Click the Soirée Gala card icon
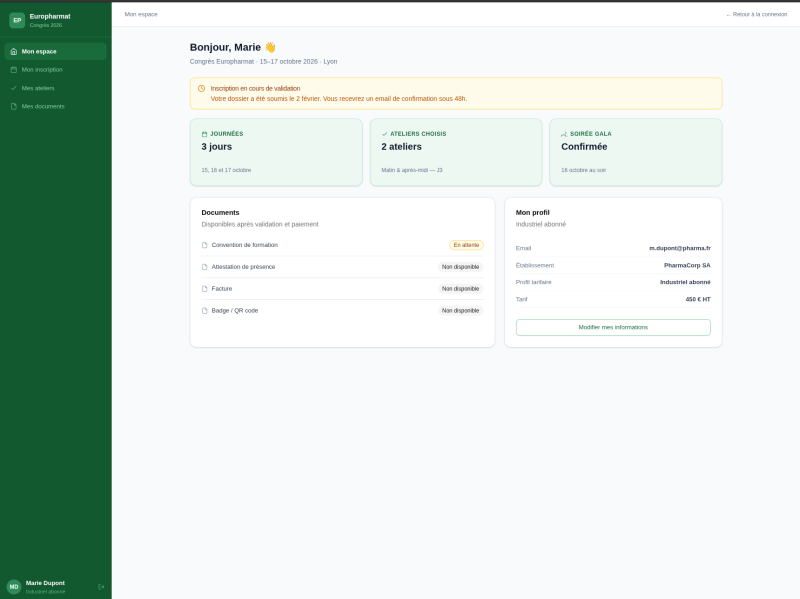Screen dimensions: 800x599 pyautogui.click(x=564, y=134)
